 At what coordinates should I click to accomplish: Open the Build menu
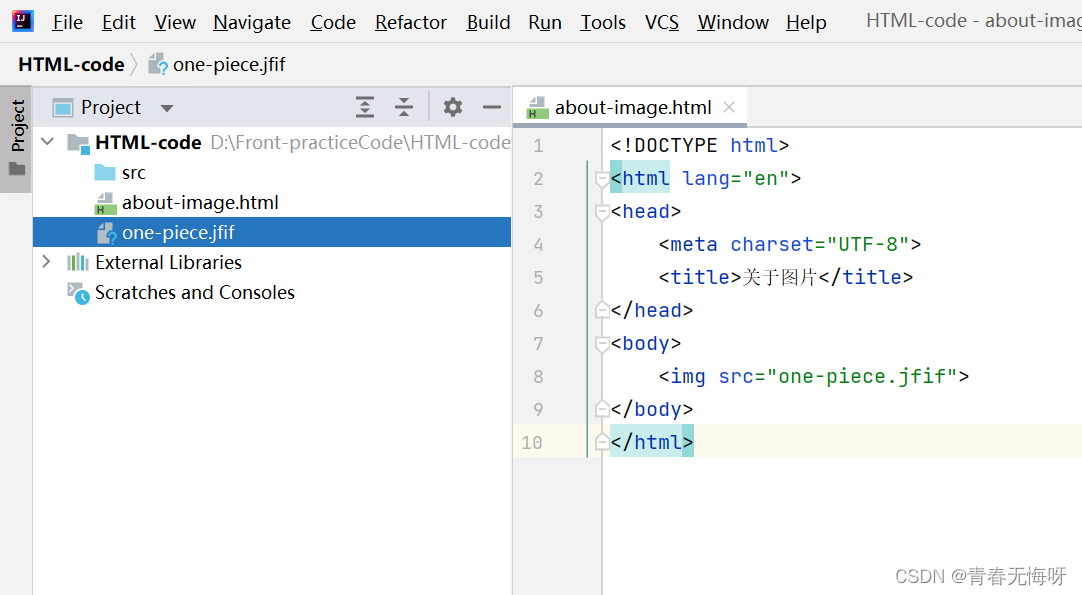(489, 23)
